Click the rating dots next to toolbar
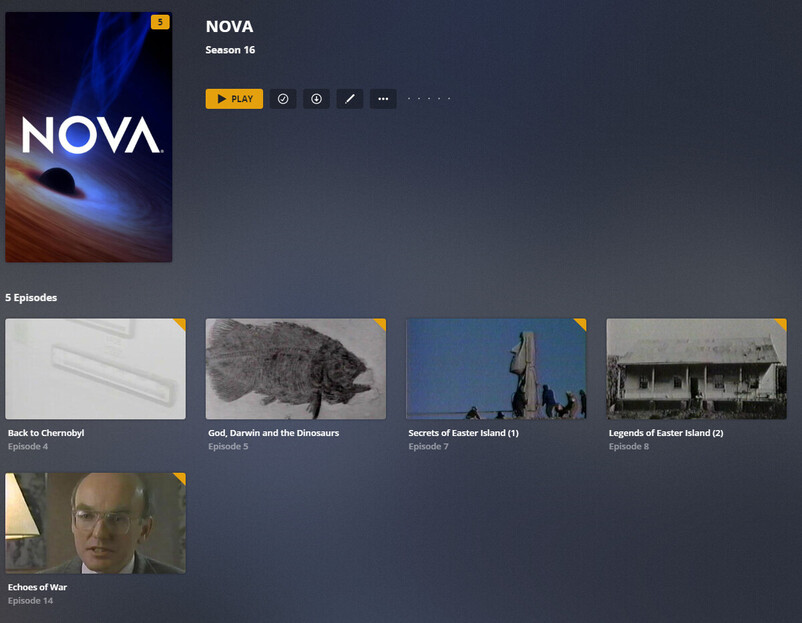This screenshot has height=623, width=802. click(429, 99)
